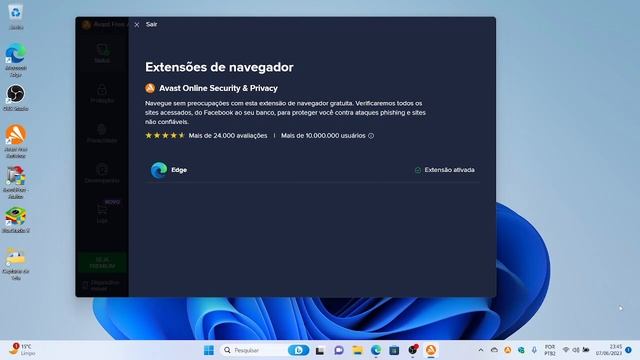Click the Avast Online Security & Privacy logo

tap(150, 88)
